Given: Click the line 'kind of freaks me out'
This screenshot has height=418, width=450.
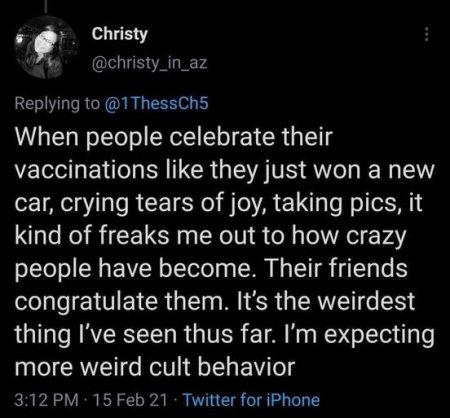Looking at the screenshot, I should tap(210, 236).
